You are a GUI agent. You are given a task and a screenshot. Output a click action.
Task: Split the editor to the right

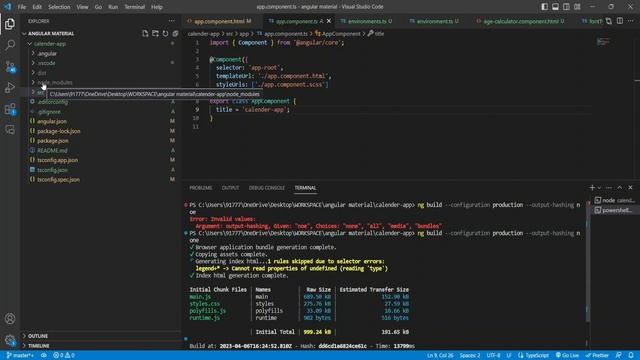(620, 21)
